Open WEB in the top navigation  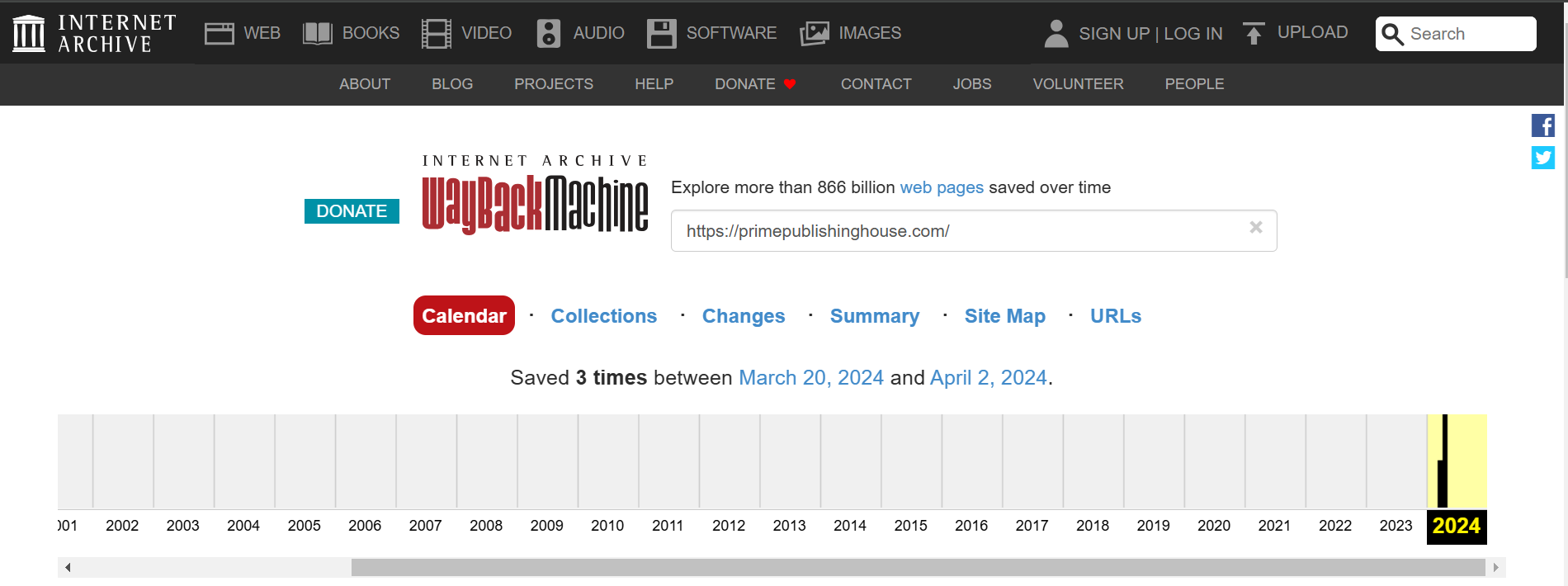[262, 33]
